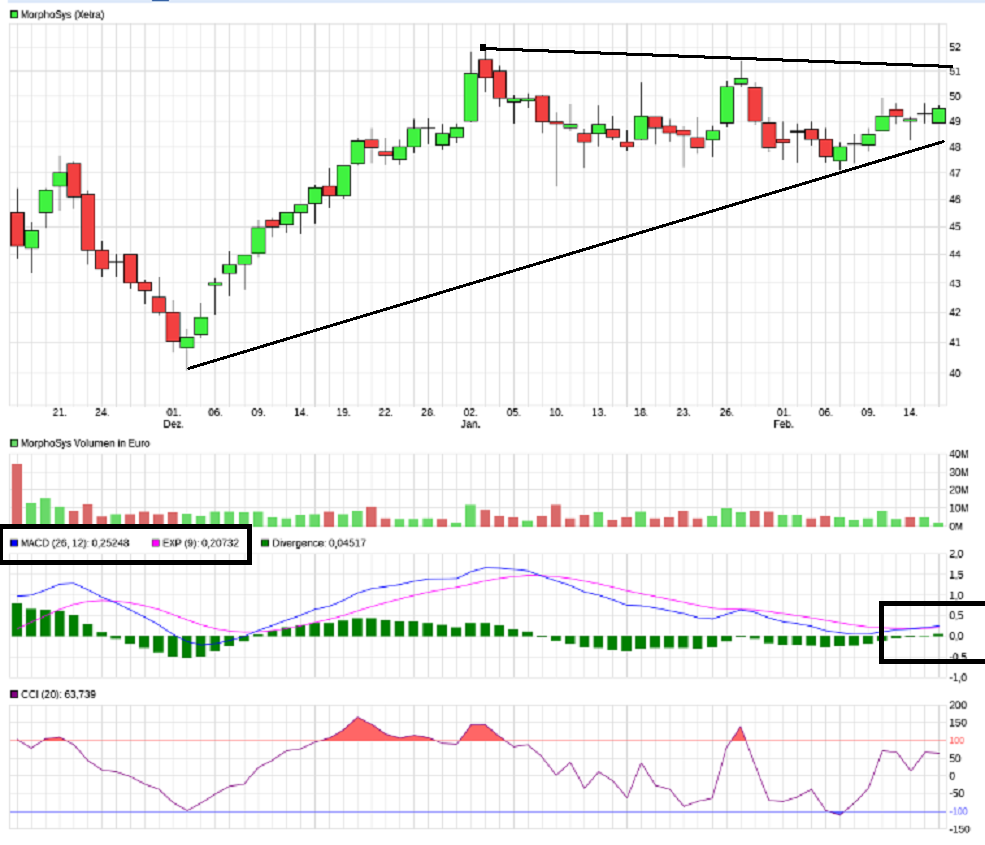985x845 pixels.
Task: Click the blue MACD legend swatch
Action: point(14,543)
